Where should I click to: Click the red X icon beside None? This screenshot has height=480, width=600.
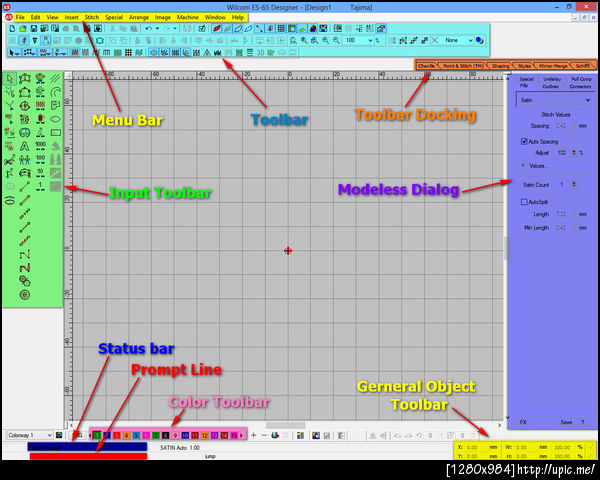click(435, 40)
